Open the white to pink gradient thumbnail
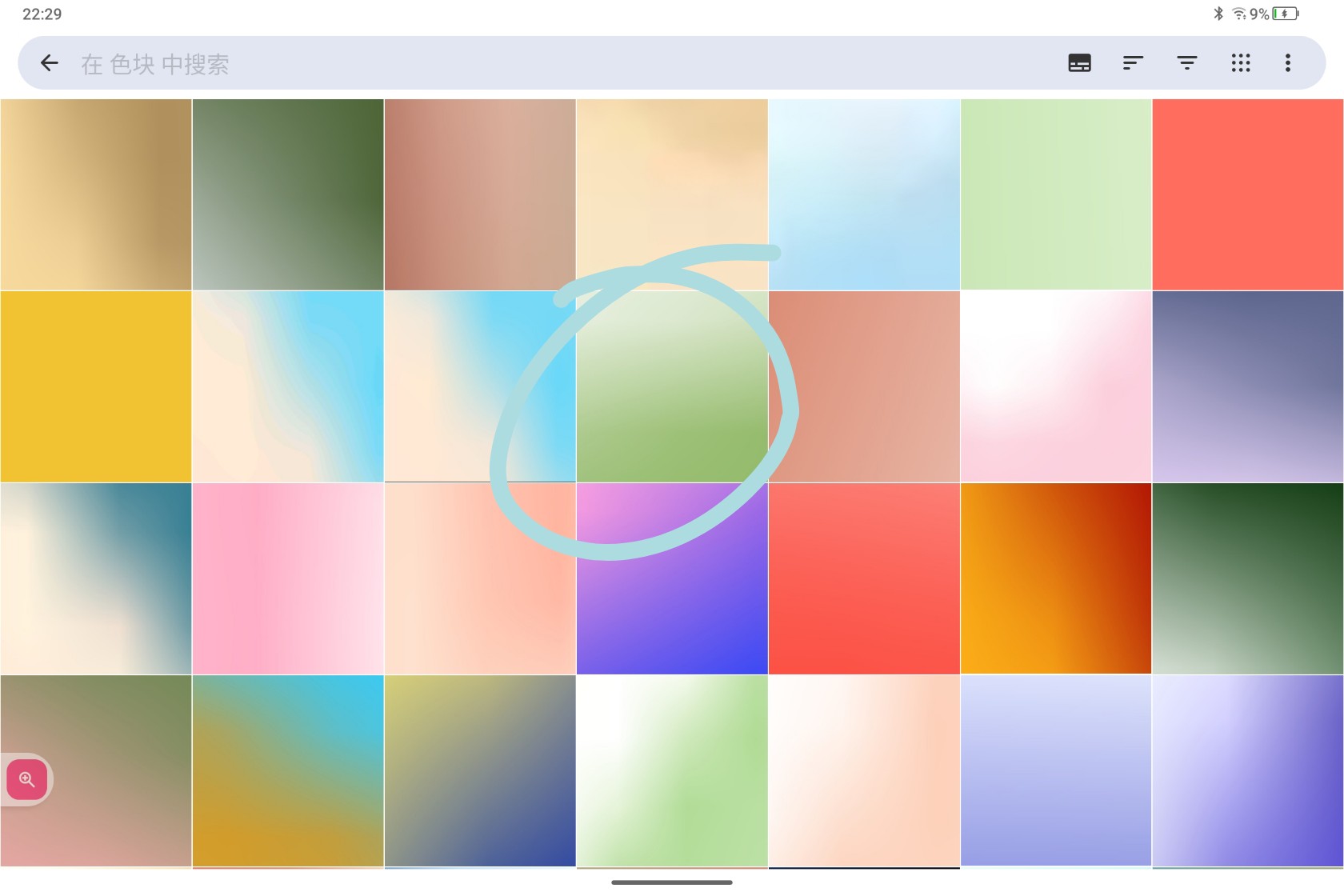Screen dimensions: 1344x896 click(x=1056, y=386)
